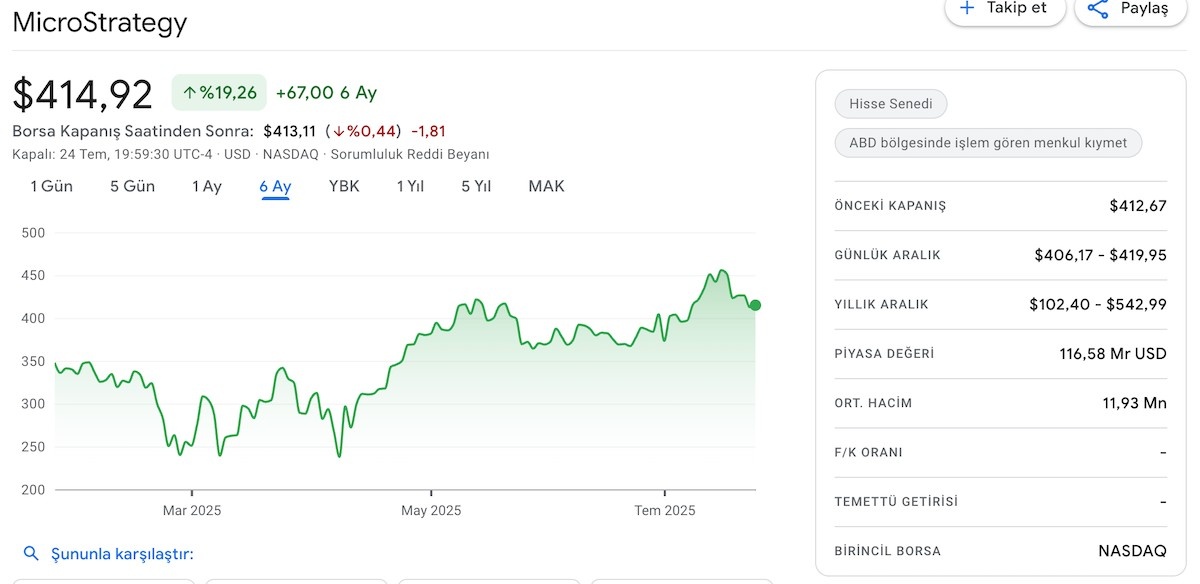Click the Tem 2025 axis label
This screenshot has width=1200, height=584.
click(x=665, y=510)
